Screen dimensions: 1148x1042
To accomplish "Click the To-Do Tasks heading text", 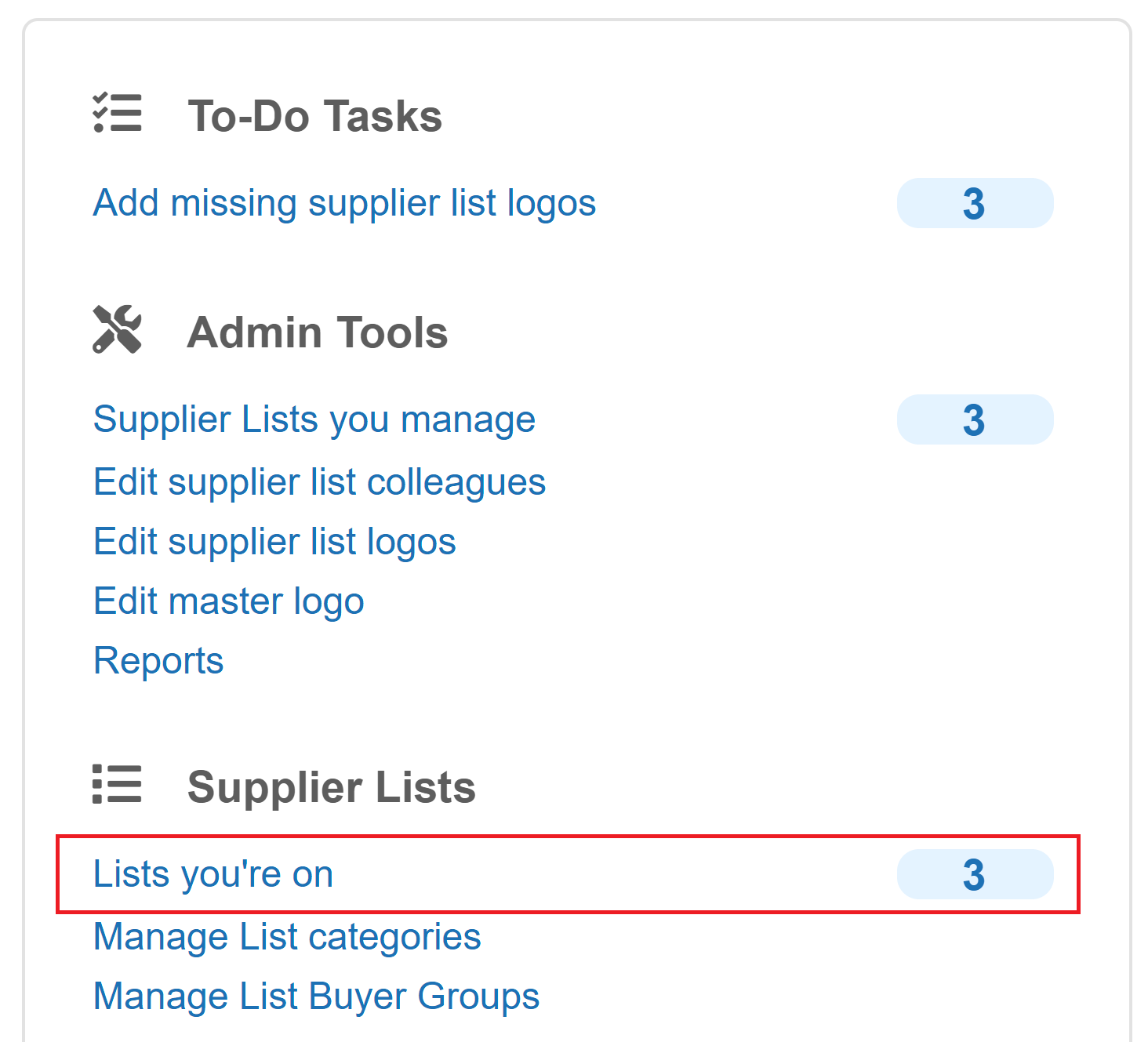I will point(314,116).
